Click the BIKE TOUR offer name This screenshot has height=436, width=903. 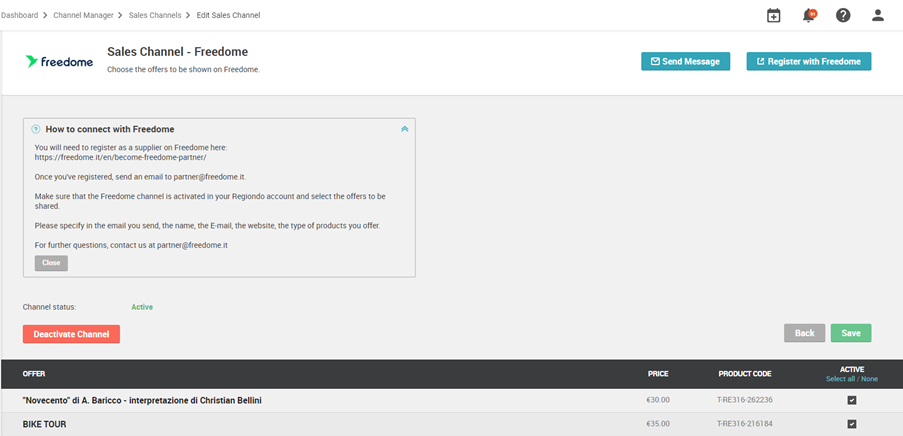click(x=44, y=424)
